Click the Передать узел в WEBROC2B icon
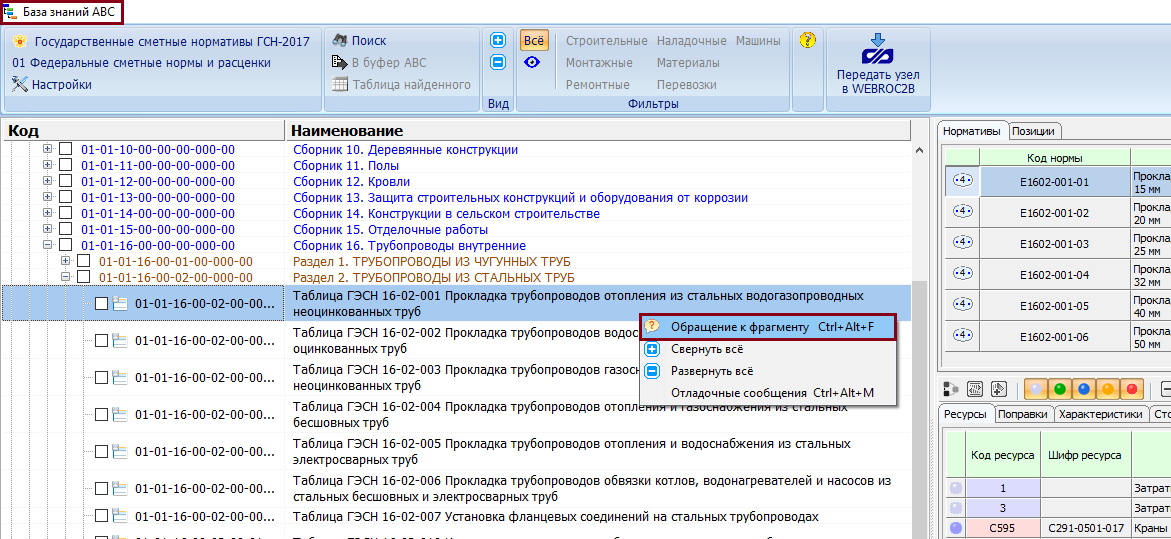Screen dimensions: 1171x539 coord(878,51)
